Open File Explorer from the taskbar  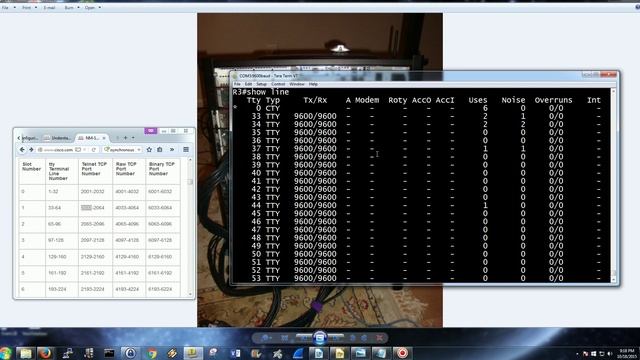click(25, 353)
